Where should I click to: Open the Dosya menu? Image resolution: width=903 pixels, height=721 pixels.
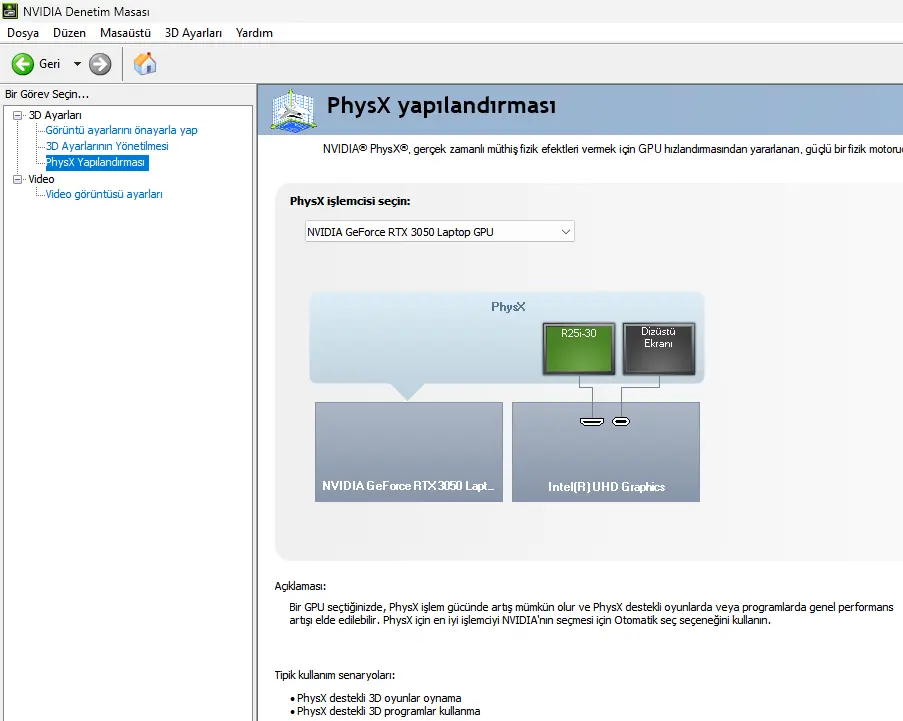click(x=23, y=33)
